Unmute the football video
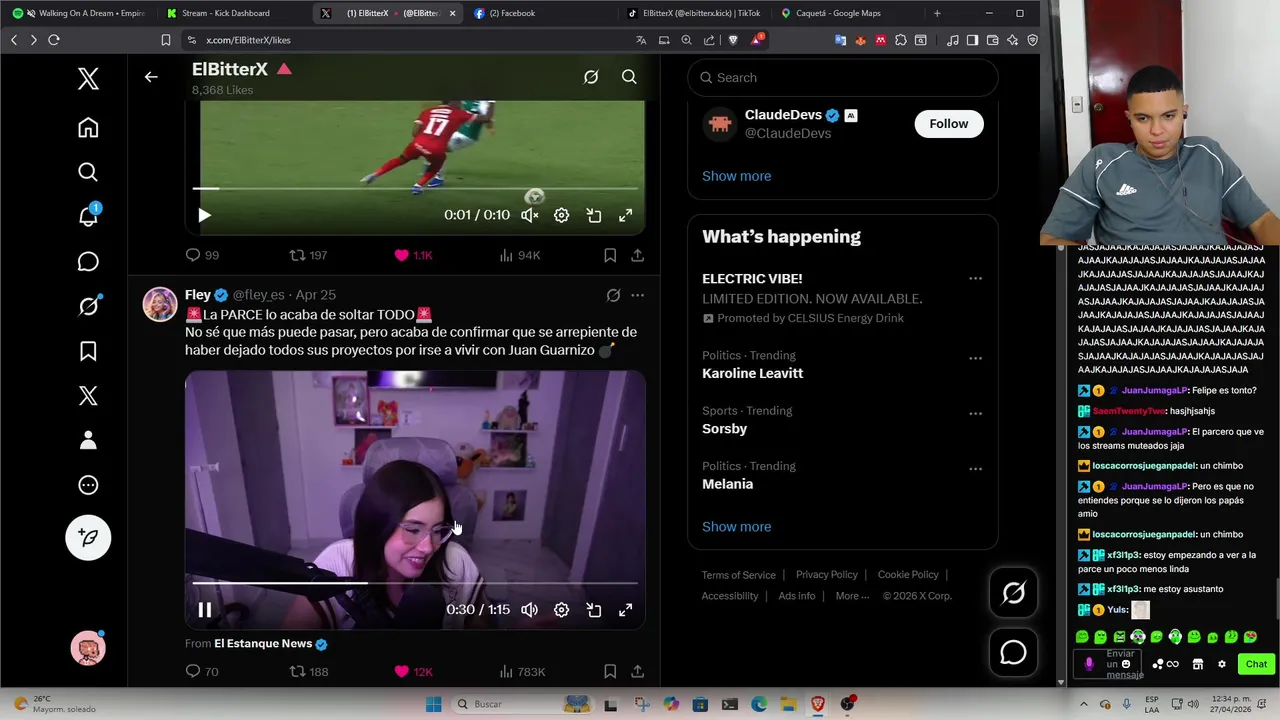Screen dimensions: 1280x720 [x=530, y=215]
